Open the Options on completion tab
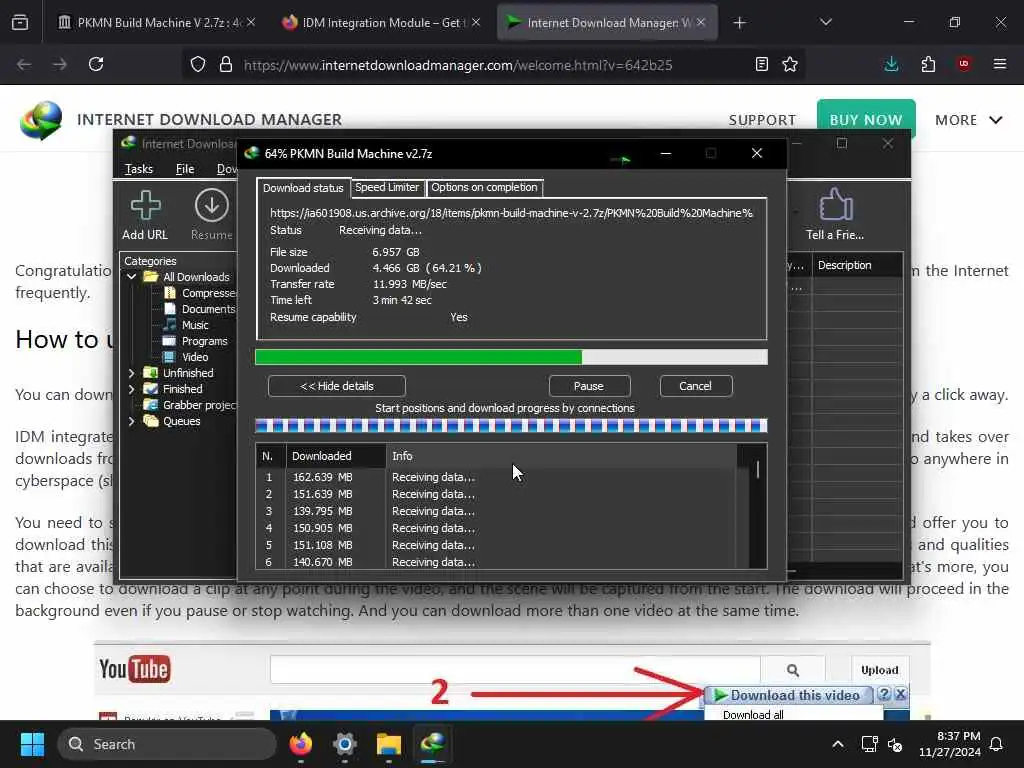 tap(484, 187)
